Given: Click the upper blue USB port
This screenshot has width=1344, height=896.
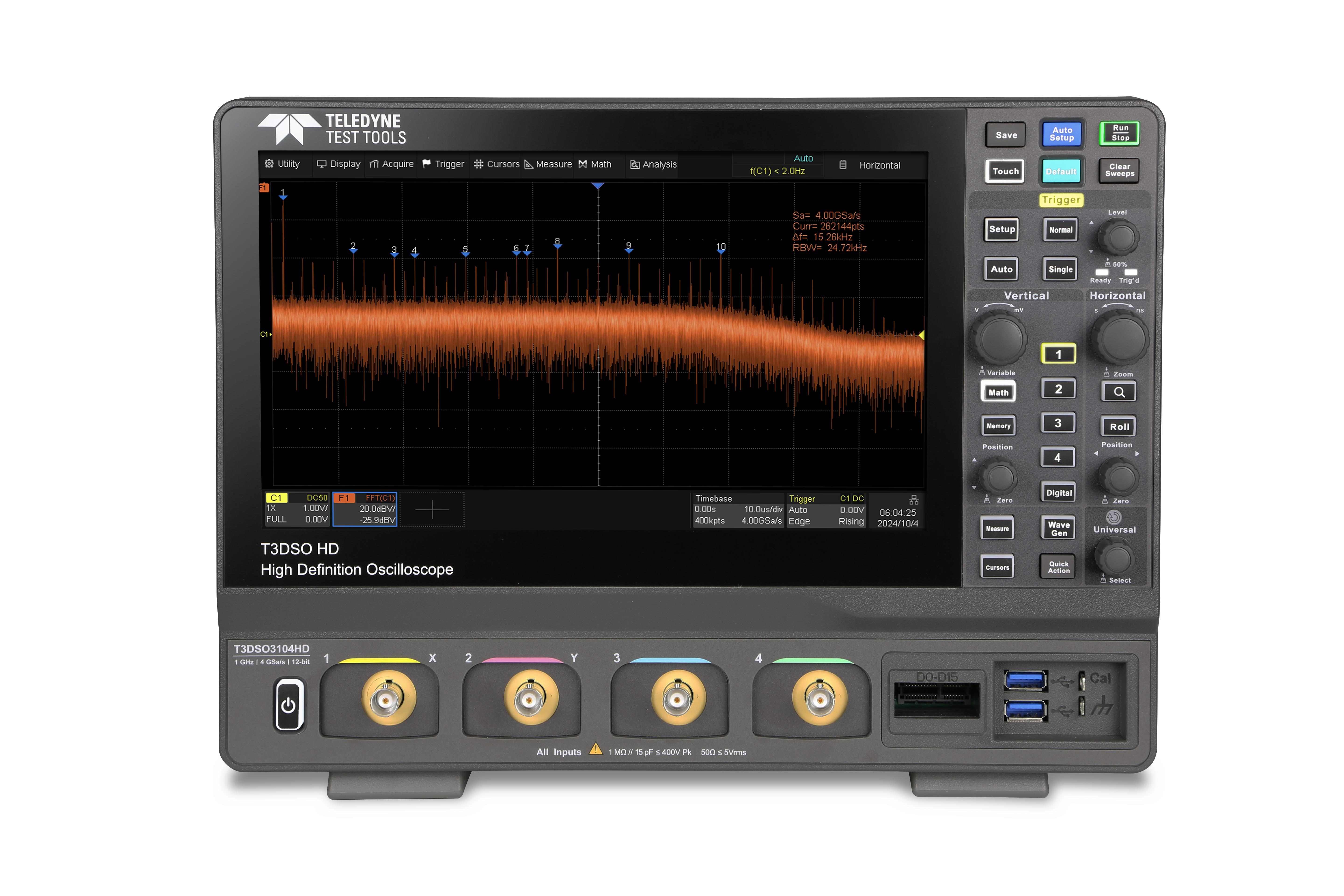Looking at the screenshot, I should [x=1026, y=680].
